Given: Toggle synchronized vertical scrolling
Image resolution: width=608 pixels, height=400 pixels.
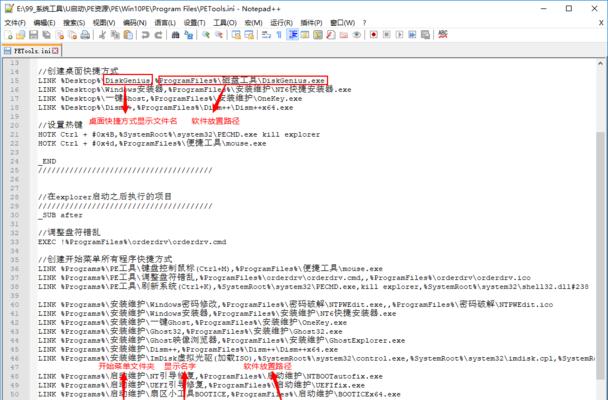Looking at the screenshot, I should click(x=236, y=35).
